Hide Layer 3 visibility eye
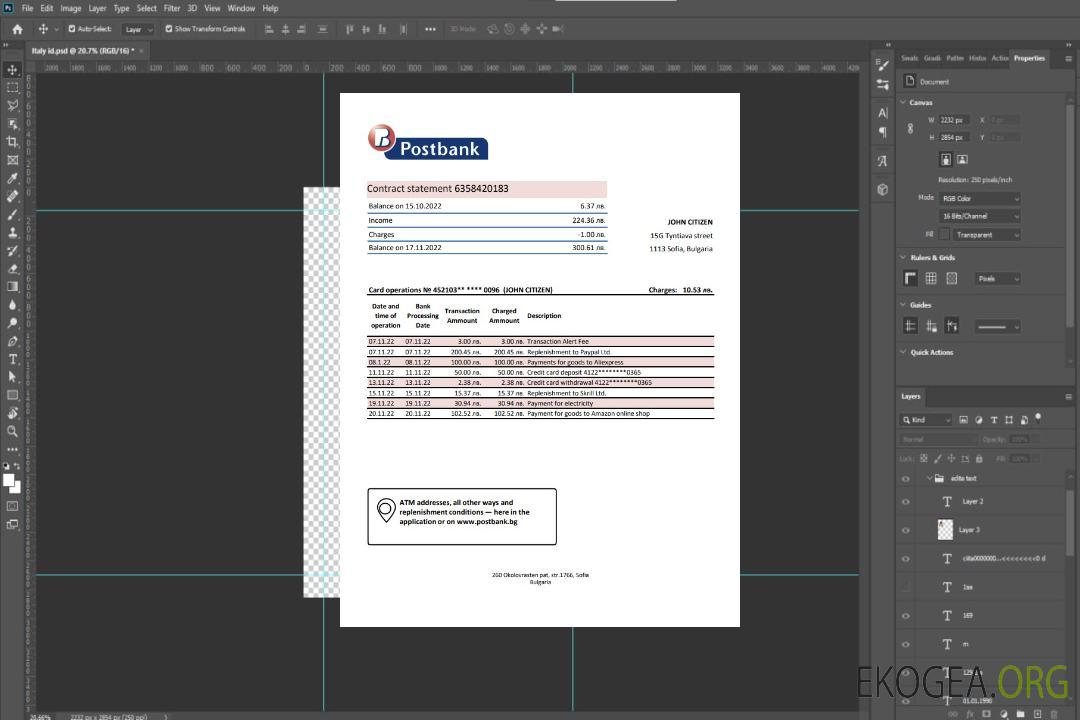1080x720 pixels. 906,531
